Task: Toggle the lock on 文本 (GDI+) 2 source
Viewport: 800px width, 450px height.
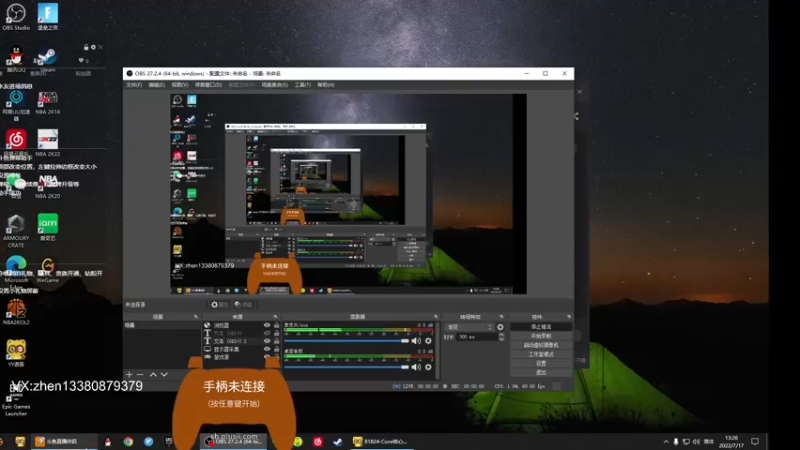Action: pos(277,341)
